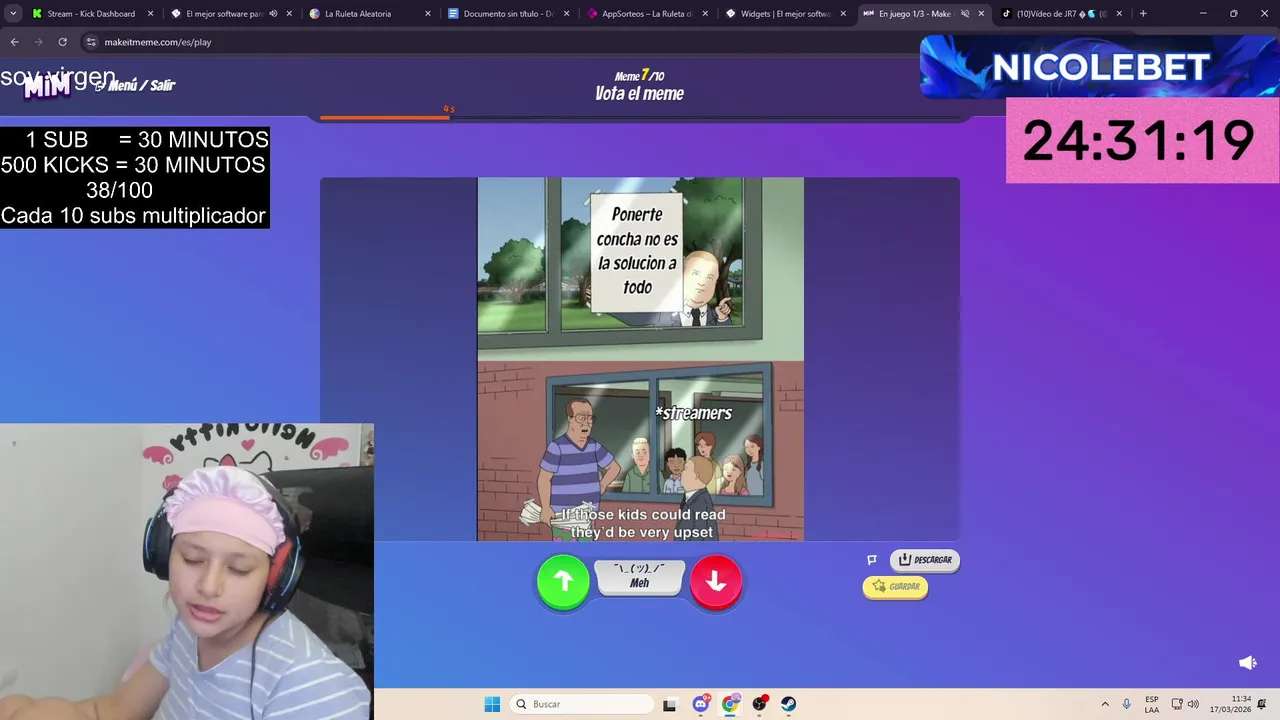Click the voting timer progress bar

coord(640,117)
